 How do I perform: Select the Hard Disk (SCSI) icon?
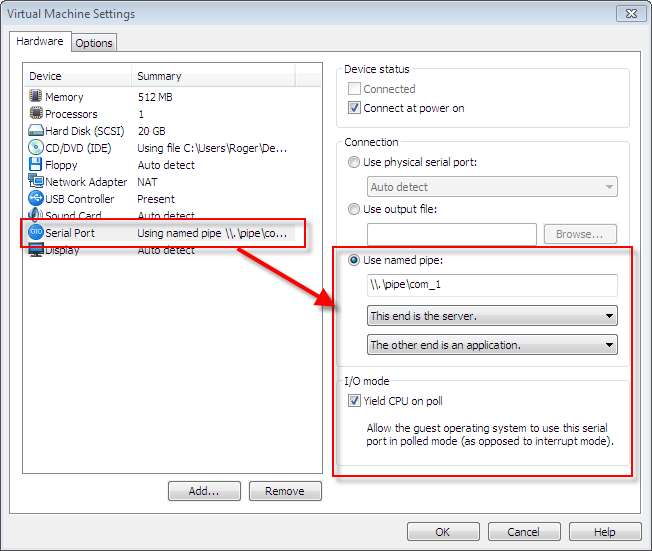(36, 131)
